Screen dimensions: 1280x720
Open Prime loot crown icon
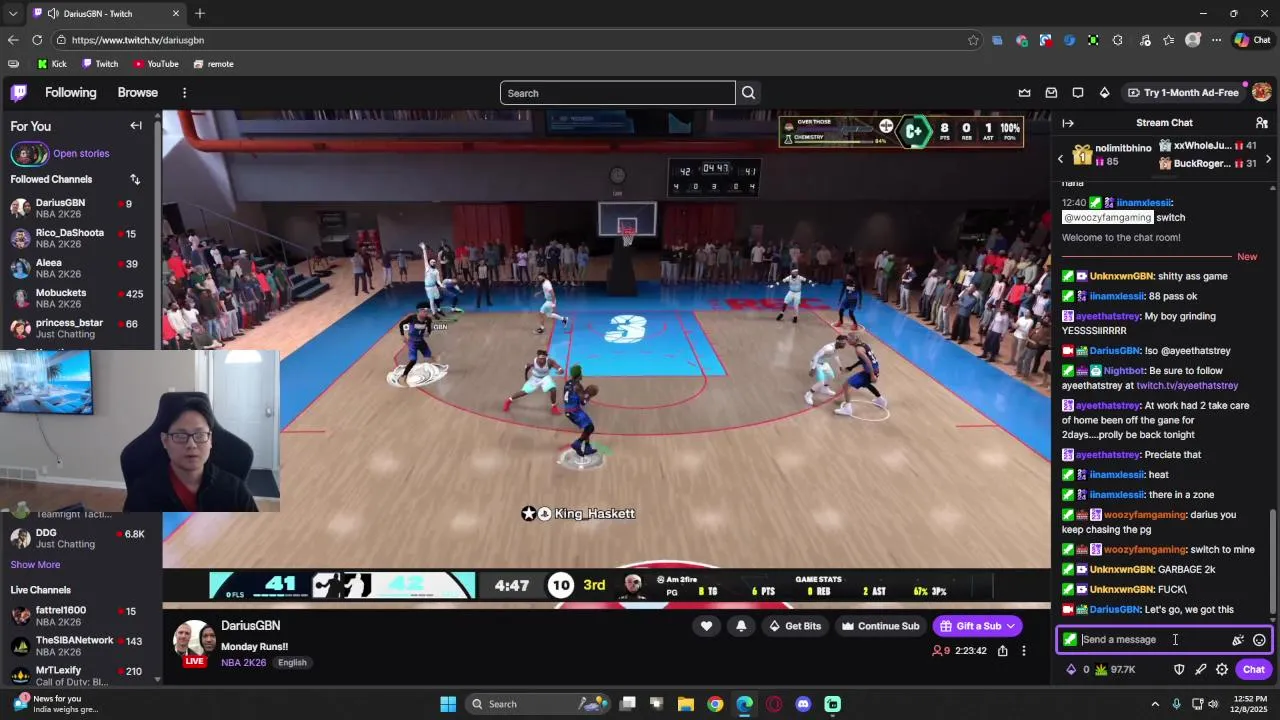pyautogui.click(x=1024, y=93)
